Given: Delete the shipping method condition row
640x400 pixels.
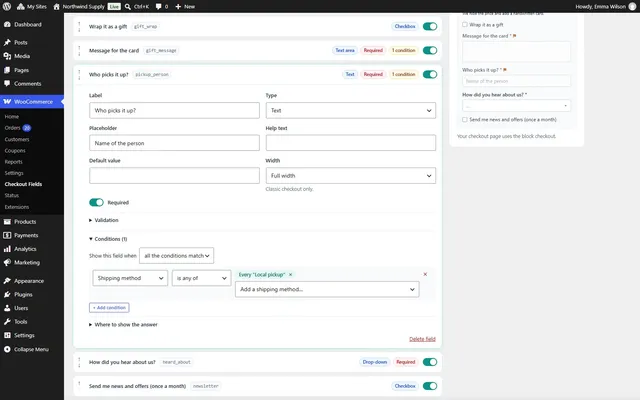Looking at the screenshot, I should pos(425,274).
